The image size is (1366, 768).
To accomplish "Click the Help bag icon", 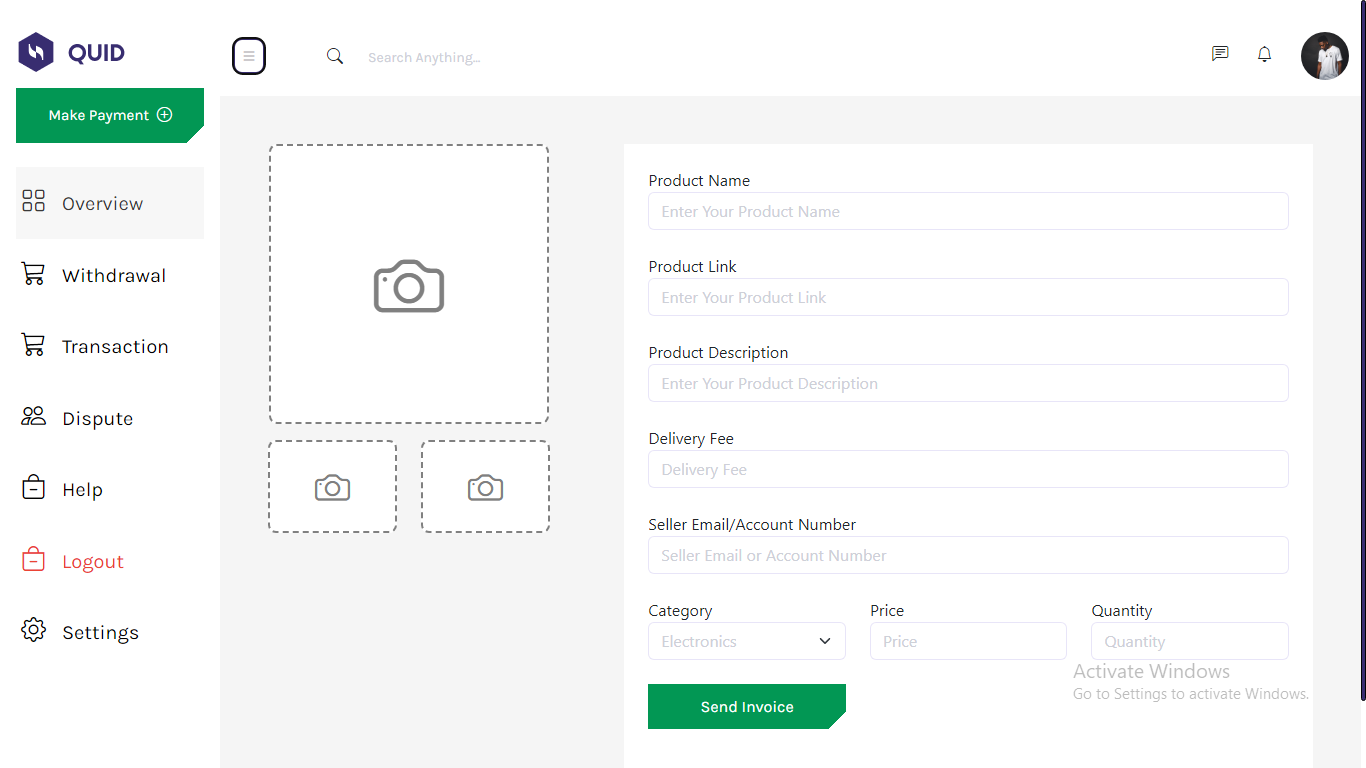I will tap(33, 488).
